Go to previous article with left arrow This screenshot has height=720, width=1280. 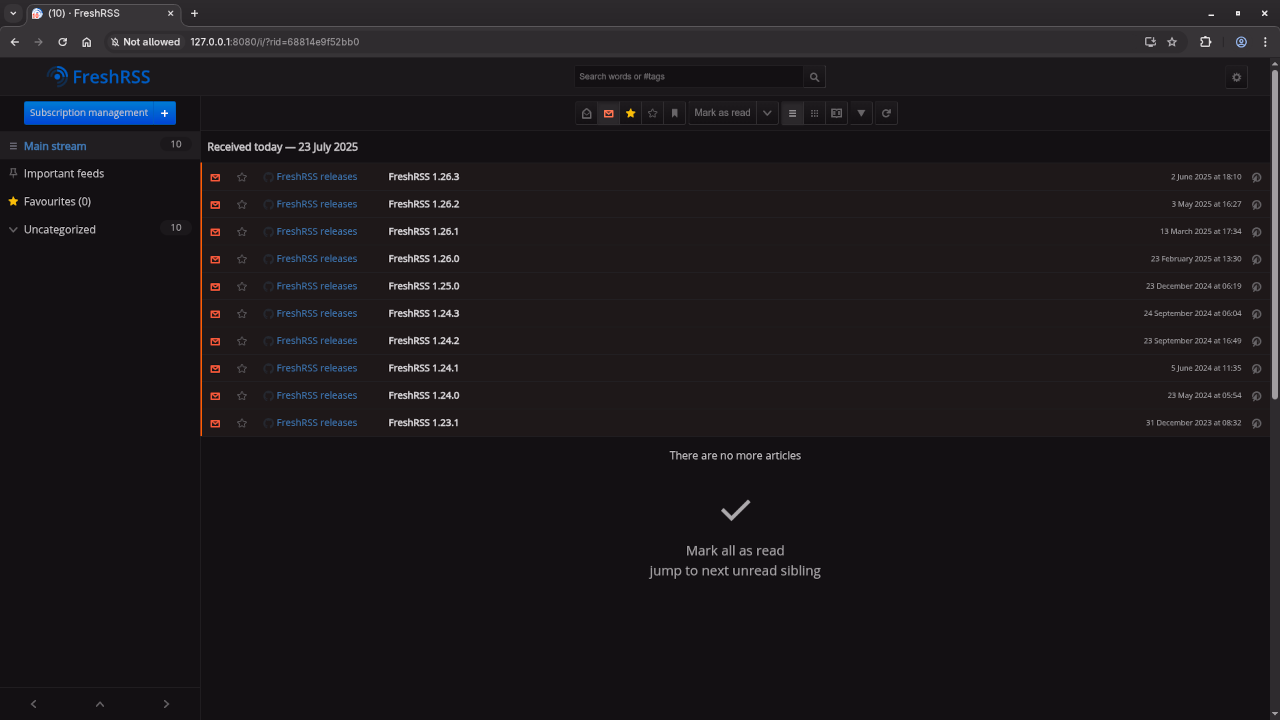pos(33,704)
